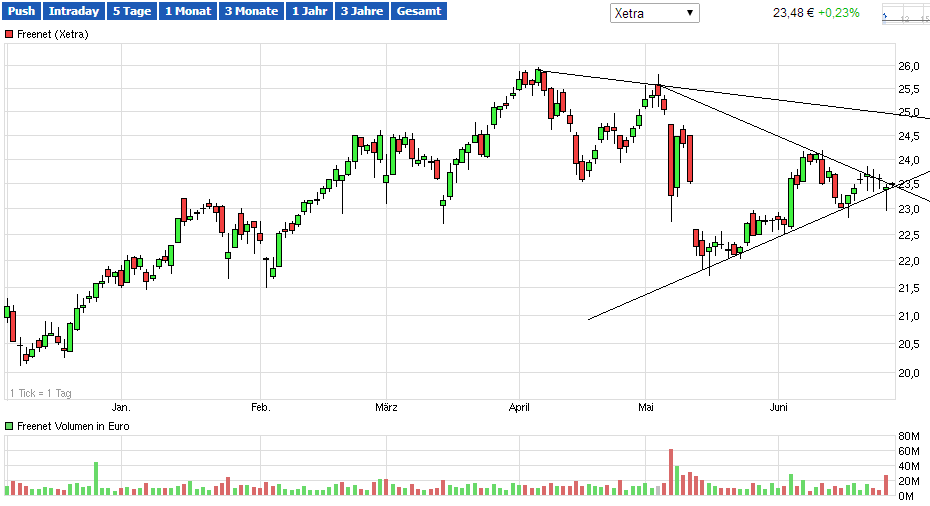Click the Freenet (Xetra) legend label

53,34
